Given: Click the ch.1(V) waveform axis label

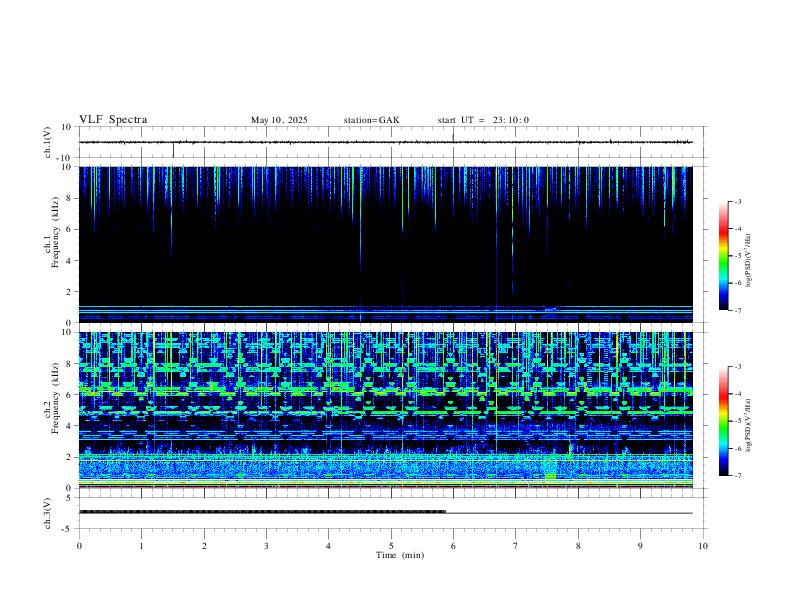Looking at the screenshot, I should (48, 142).
